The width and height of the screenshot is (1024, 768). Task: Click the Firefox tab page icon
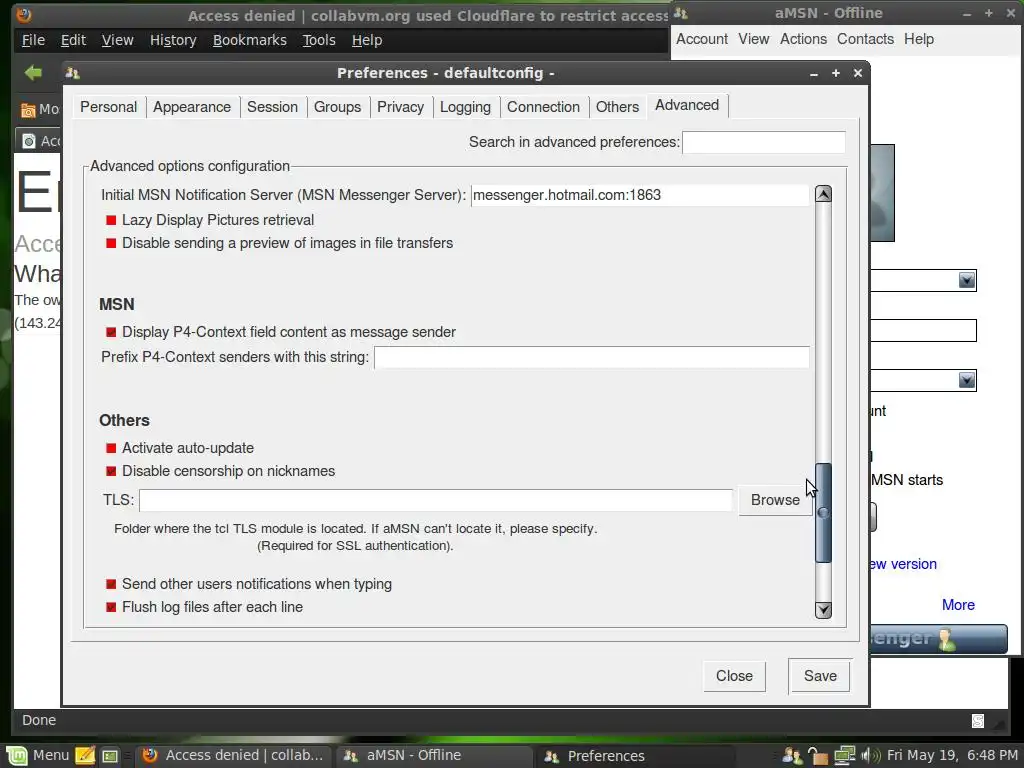pos(29,141)
